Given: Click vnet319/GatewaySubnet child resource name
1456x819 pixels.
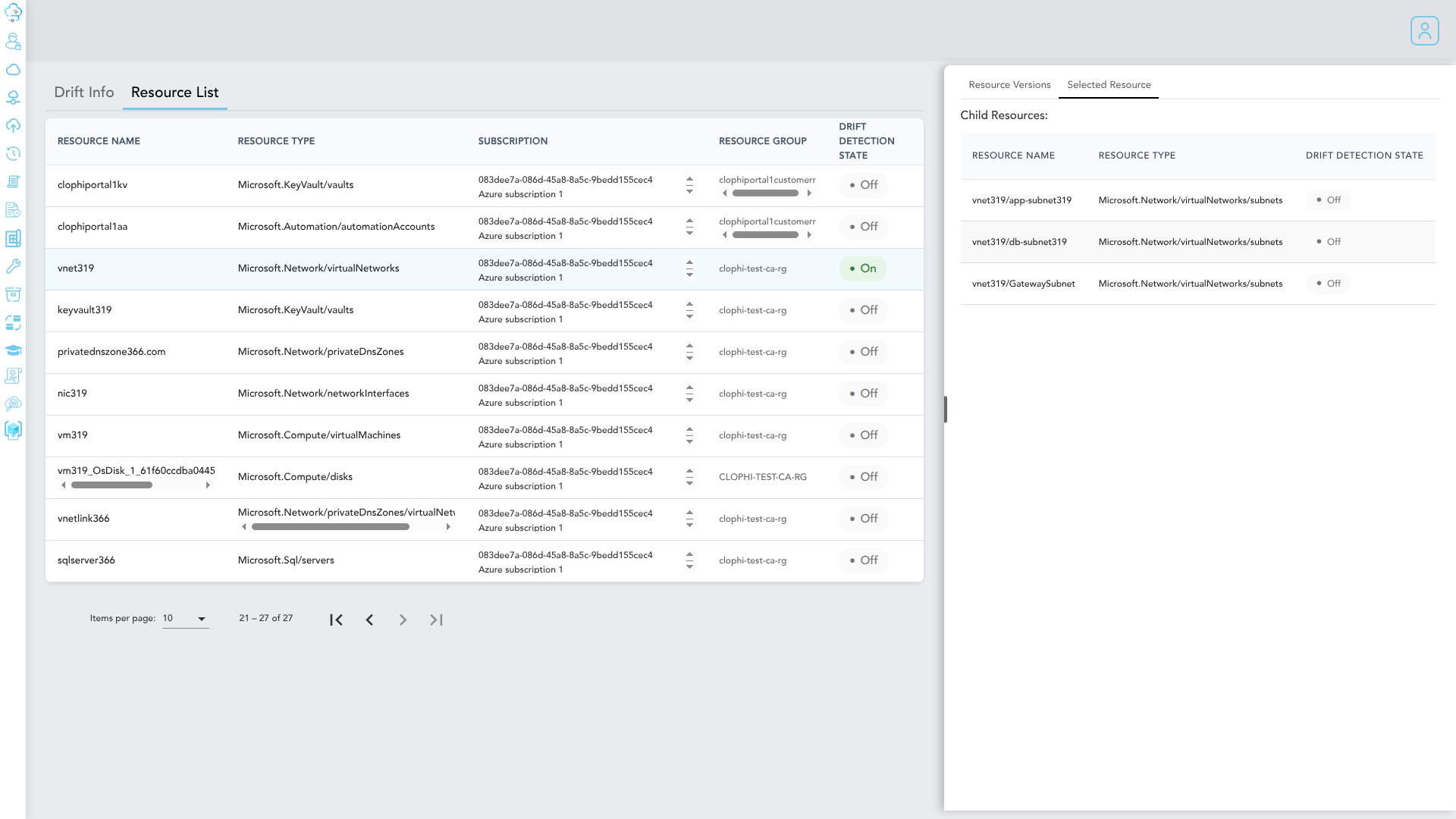Looking at the screenshot, I should click(1024, 284).
